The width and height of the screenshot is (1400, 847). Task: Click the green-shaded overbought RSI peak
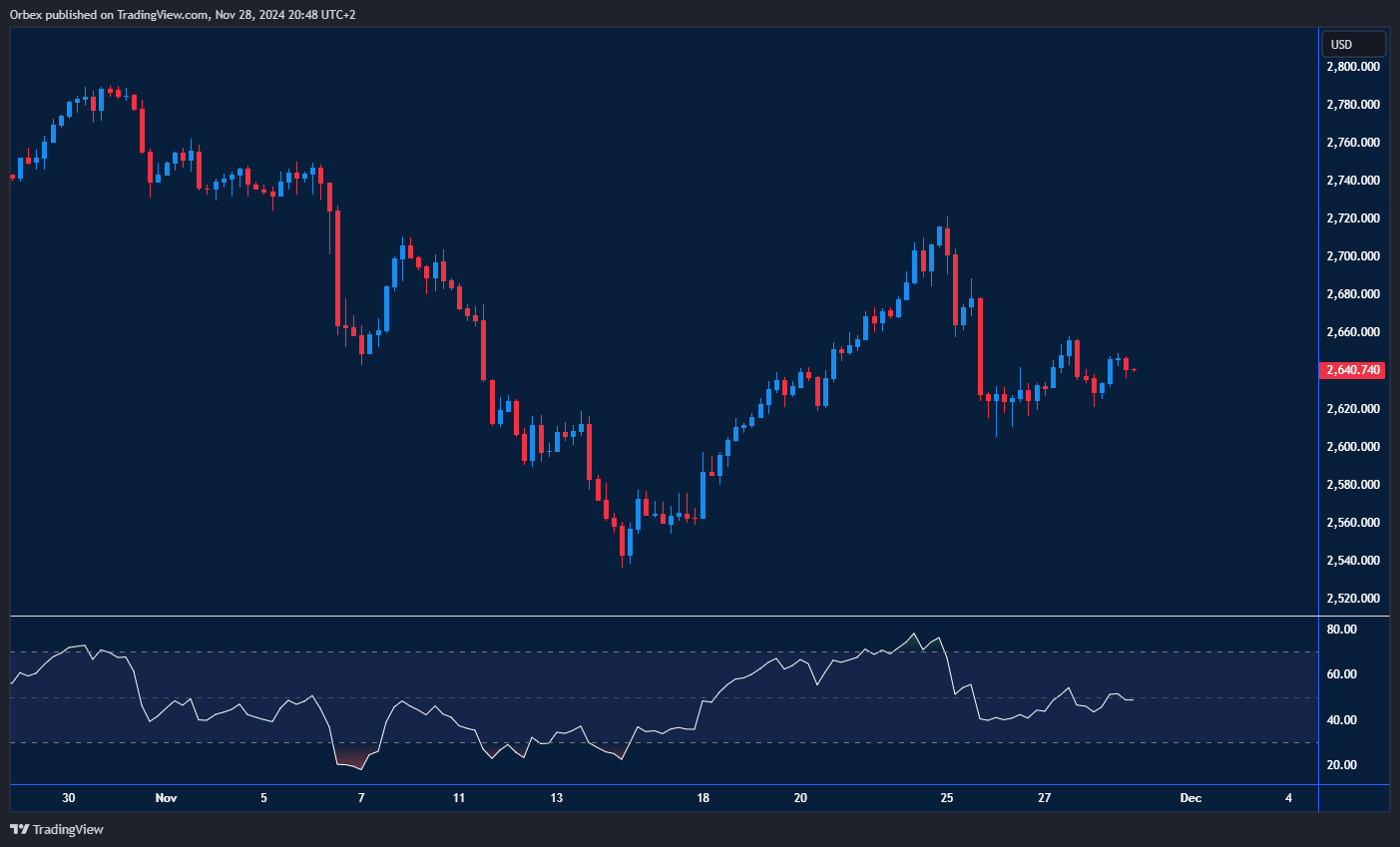pyautogui.click(x=912, y=642)
